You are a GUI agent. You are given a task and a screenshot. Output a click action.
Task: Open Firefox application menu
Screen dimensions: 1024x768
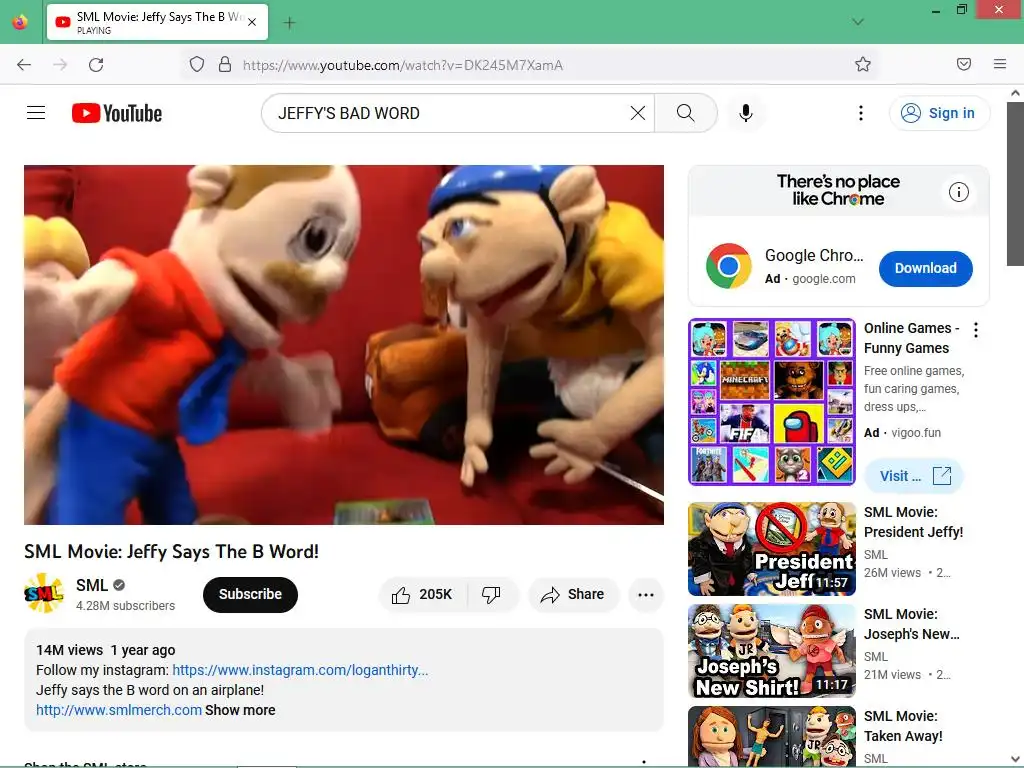[x=1000, y=64]
